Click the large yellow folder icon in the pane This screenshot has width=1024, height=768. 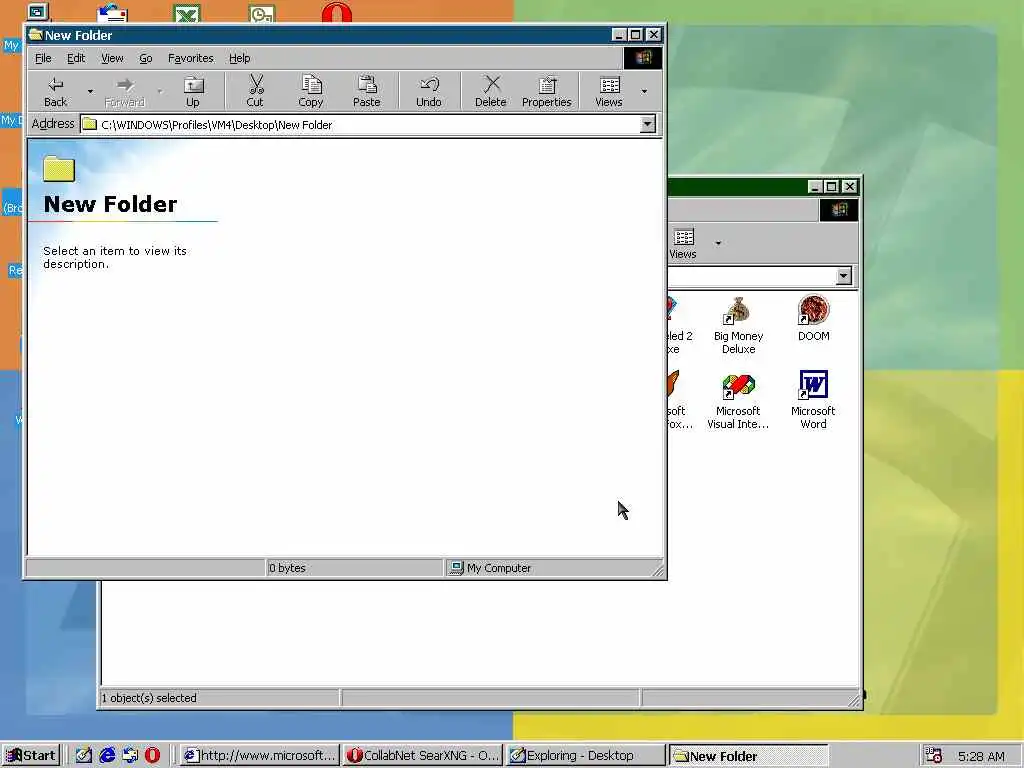[x=59, y=168]
